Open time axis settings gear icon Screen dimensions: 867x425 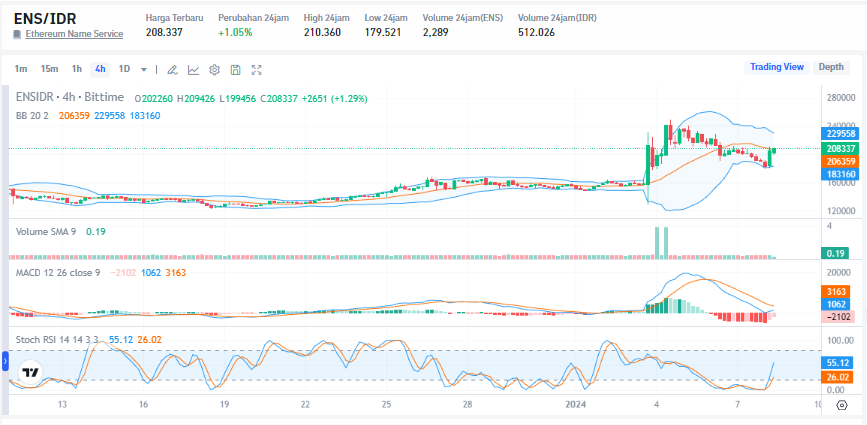click(842, 405)
